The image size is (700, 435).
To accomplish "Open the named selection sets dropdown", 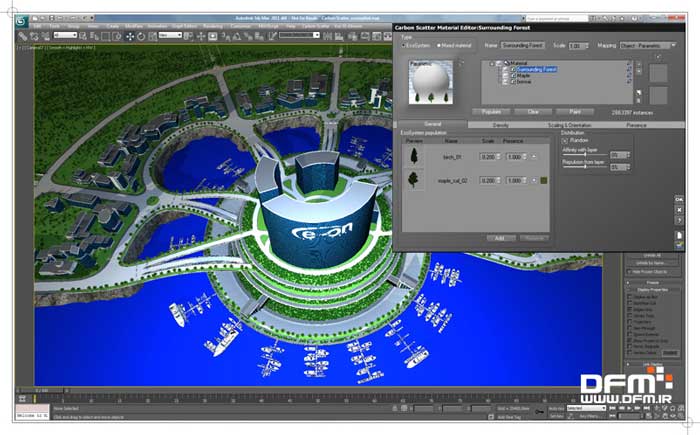I will [299, 35].
